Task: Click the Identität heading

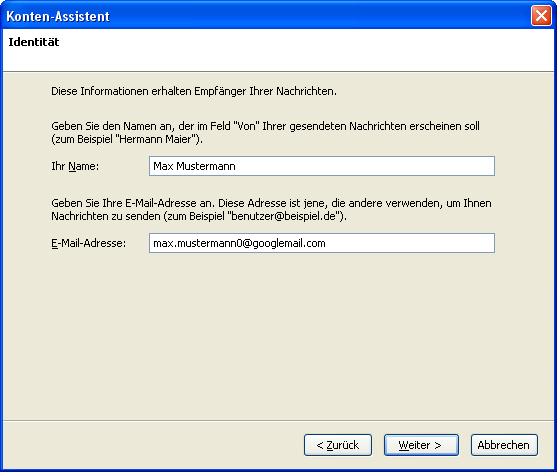Action: tap(34, 42)
